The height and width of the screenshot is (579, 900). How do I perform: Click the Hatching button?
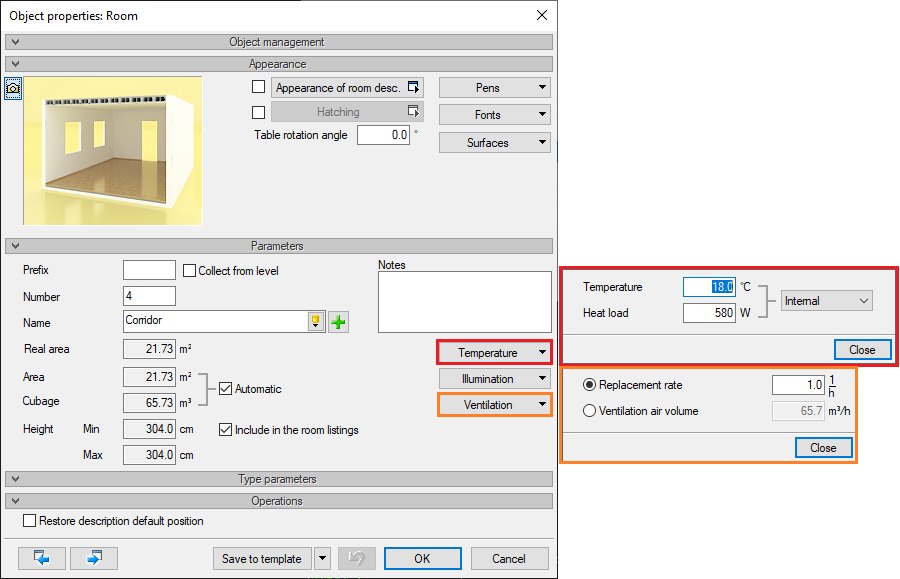(x=347, y=112)
